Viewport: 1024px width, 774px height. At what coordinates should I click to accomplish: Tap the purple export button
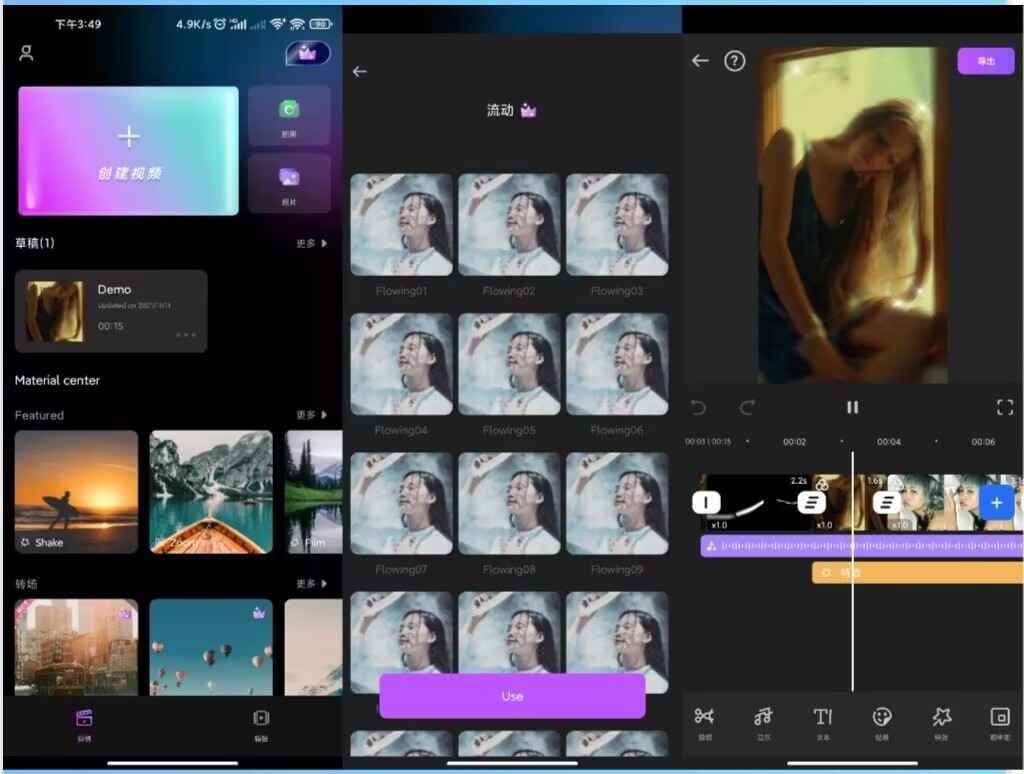pyautogui.click(x=985, y=61)
